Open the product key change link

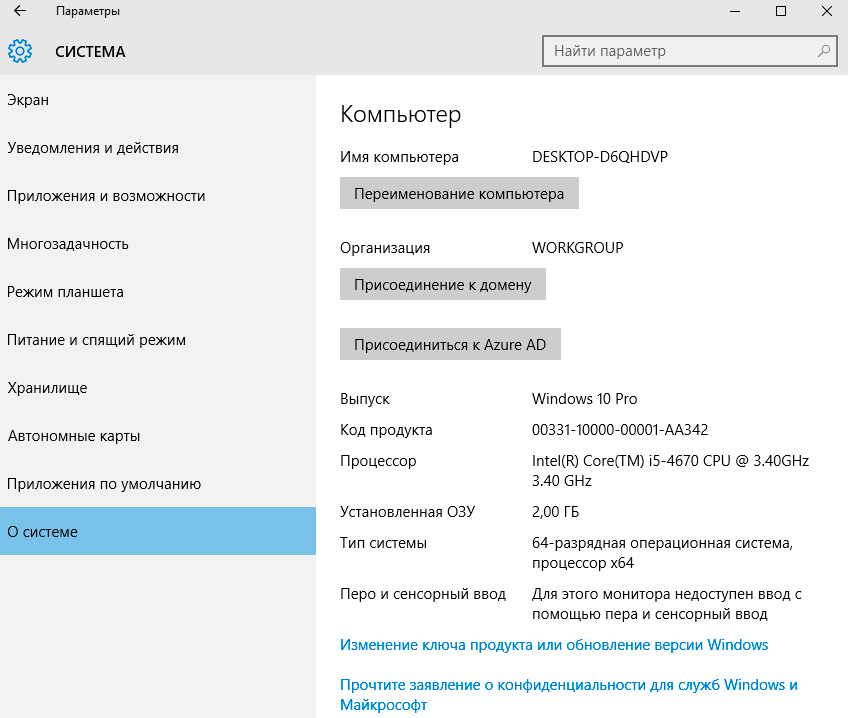554,645
